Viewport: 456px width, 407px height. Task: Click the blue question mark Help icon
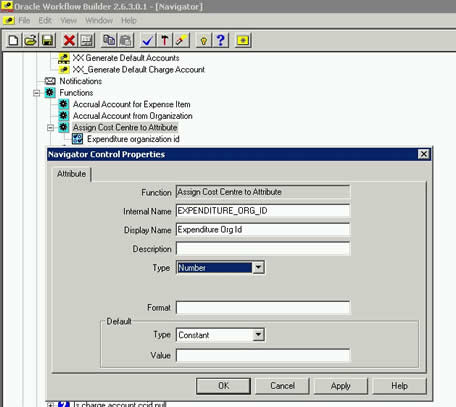[x=221, y=40]
